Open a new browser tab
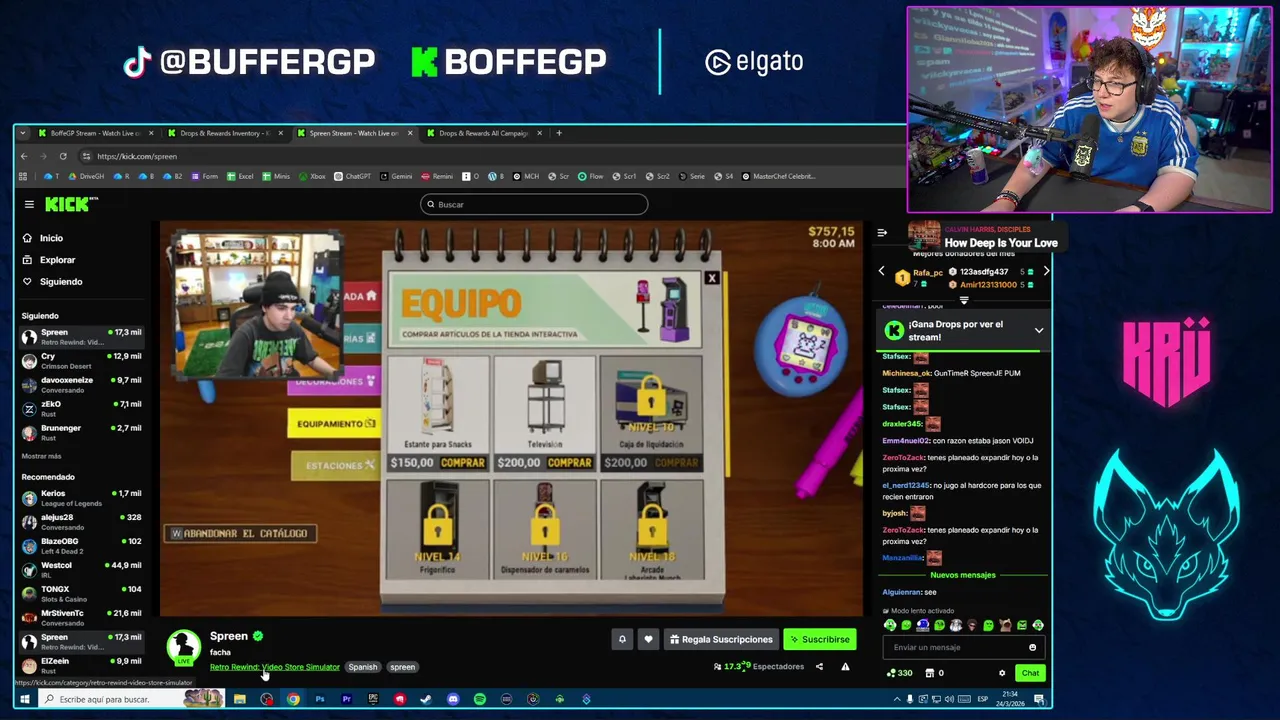Screen dimensions: 1280x720 (x=559, y=133)
